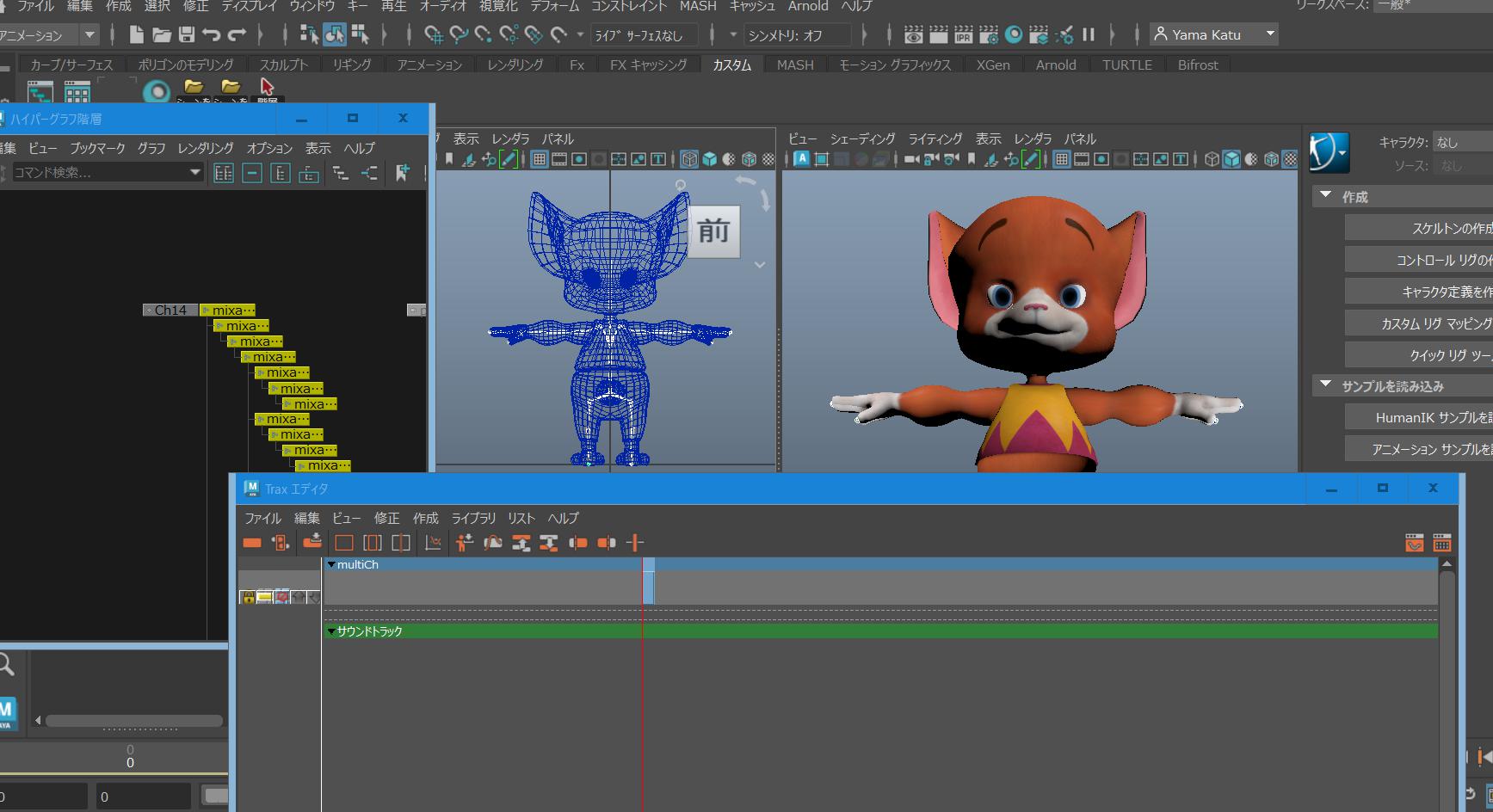Viewport: 1493px width, 812px height.
Task: Select the Ch14 node in Hypergraph
Action: click(x=170, y=310)
